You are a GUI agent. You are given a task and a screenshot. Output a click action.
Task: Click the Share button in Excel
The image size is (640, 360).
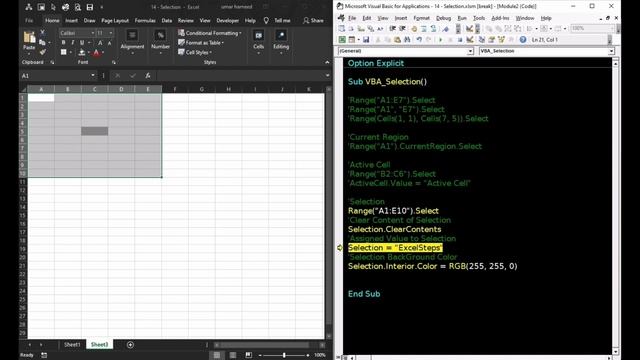point(313,20)
